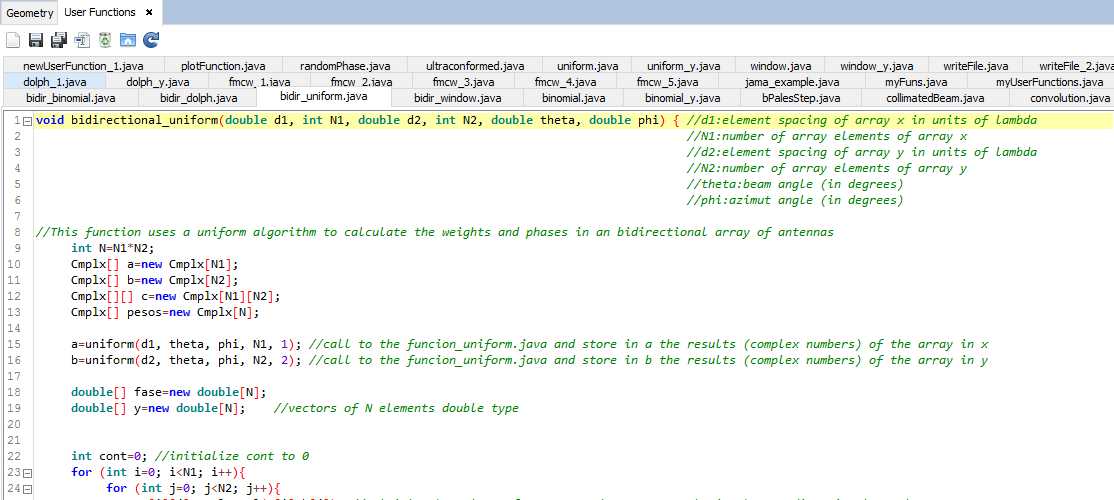Click the home folder icon
The image size is (1114, 500).
tap(128, 40)
